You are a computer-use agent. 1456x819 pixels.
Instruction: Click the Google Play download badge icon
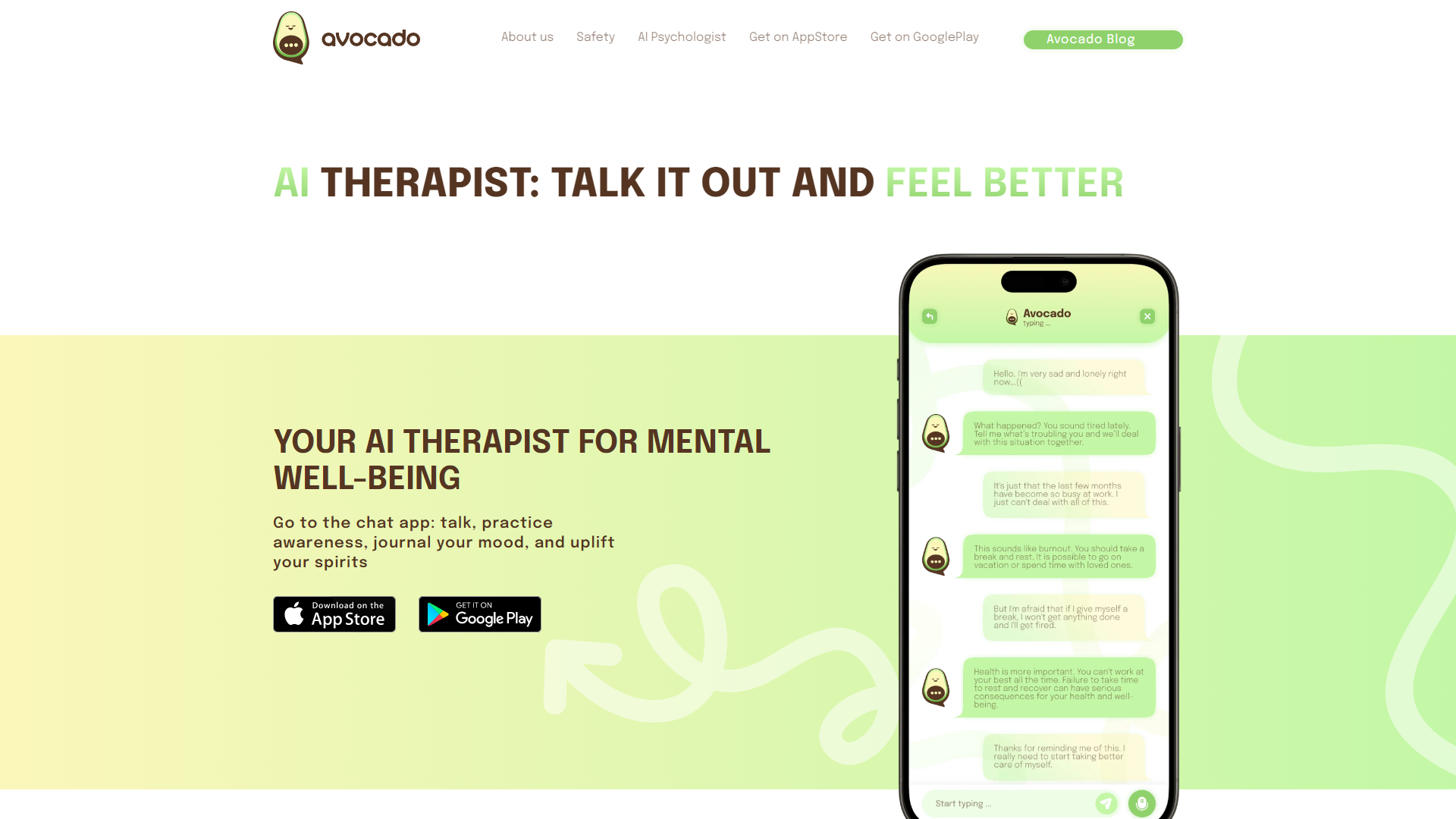tap(480, 614)
